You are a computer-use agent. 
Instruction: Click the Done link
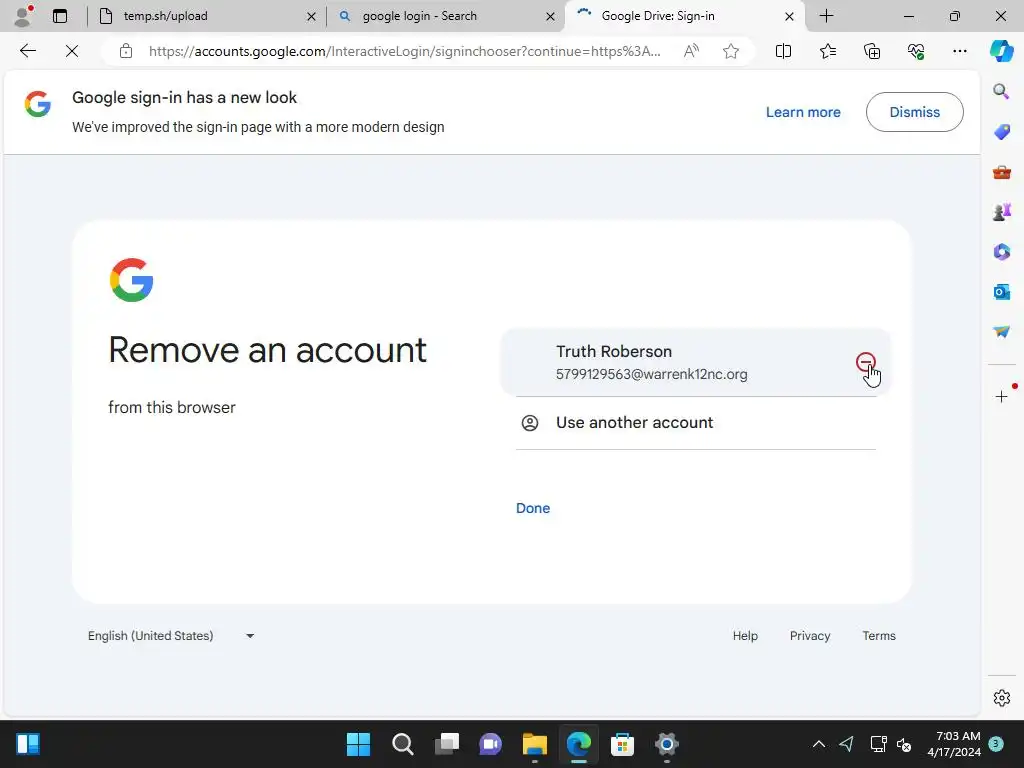coord(533,508)
